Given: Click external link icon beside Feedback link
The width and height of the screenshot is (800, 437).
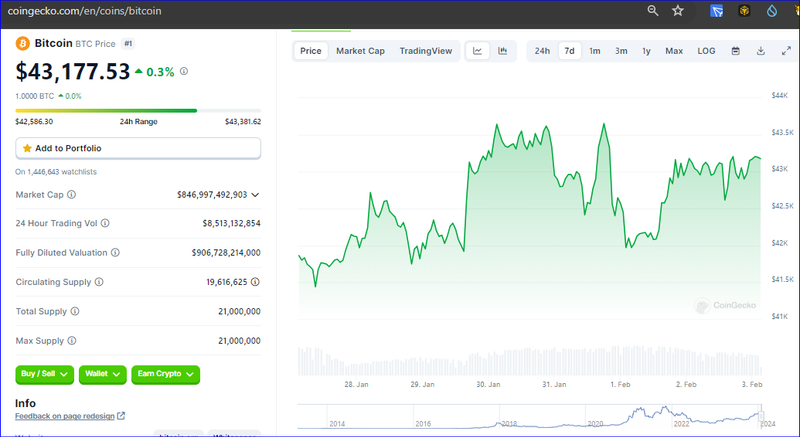Looking at the screenshot, I should (121, 416).
